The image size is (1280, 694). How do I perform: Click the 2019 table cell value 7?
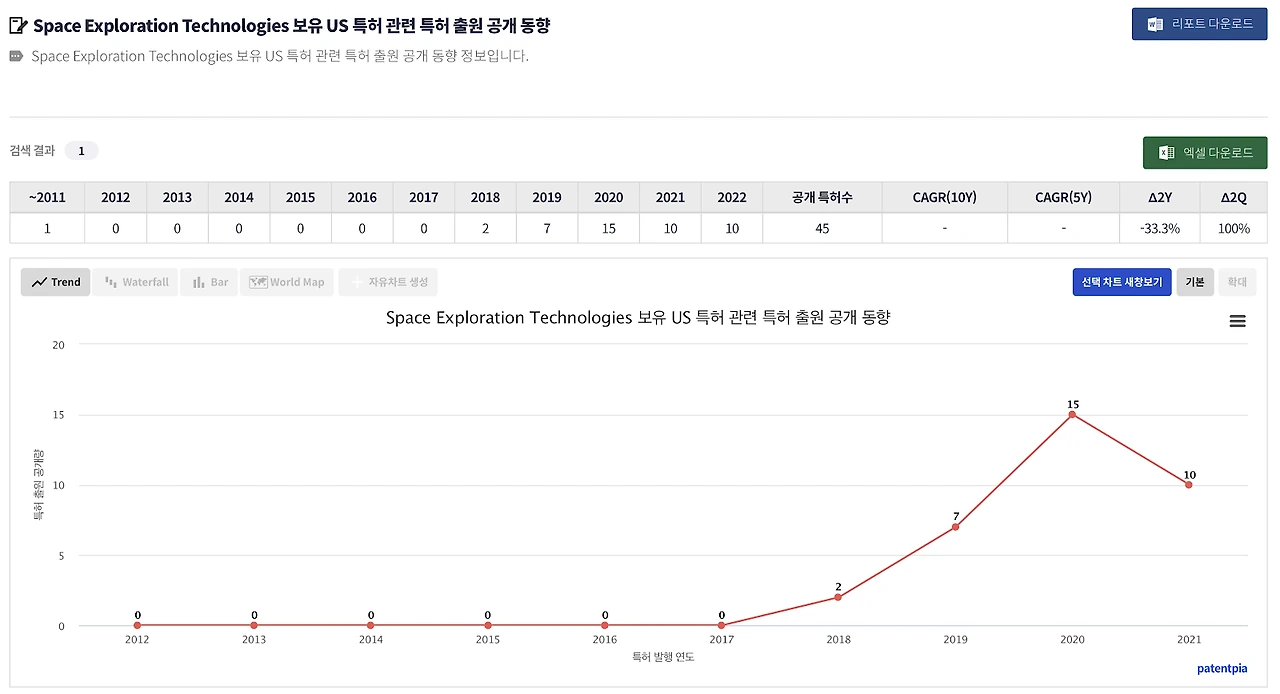pyautogui.click(x=547, y=228)
